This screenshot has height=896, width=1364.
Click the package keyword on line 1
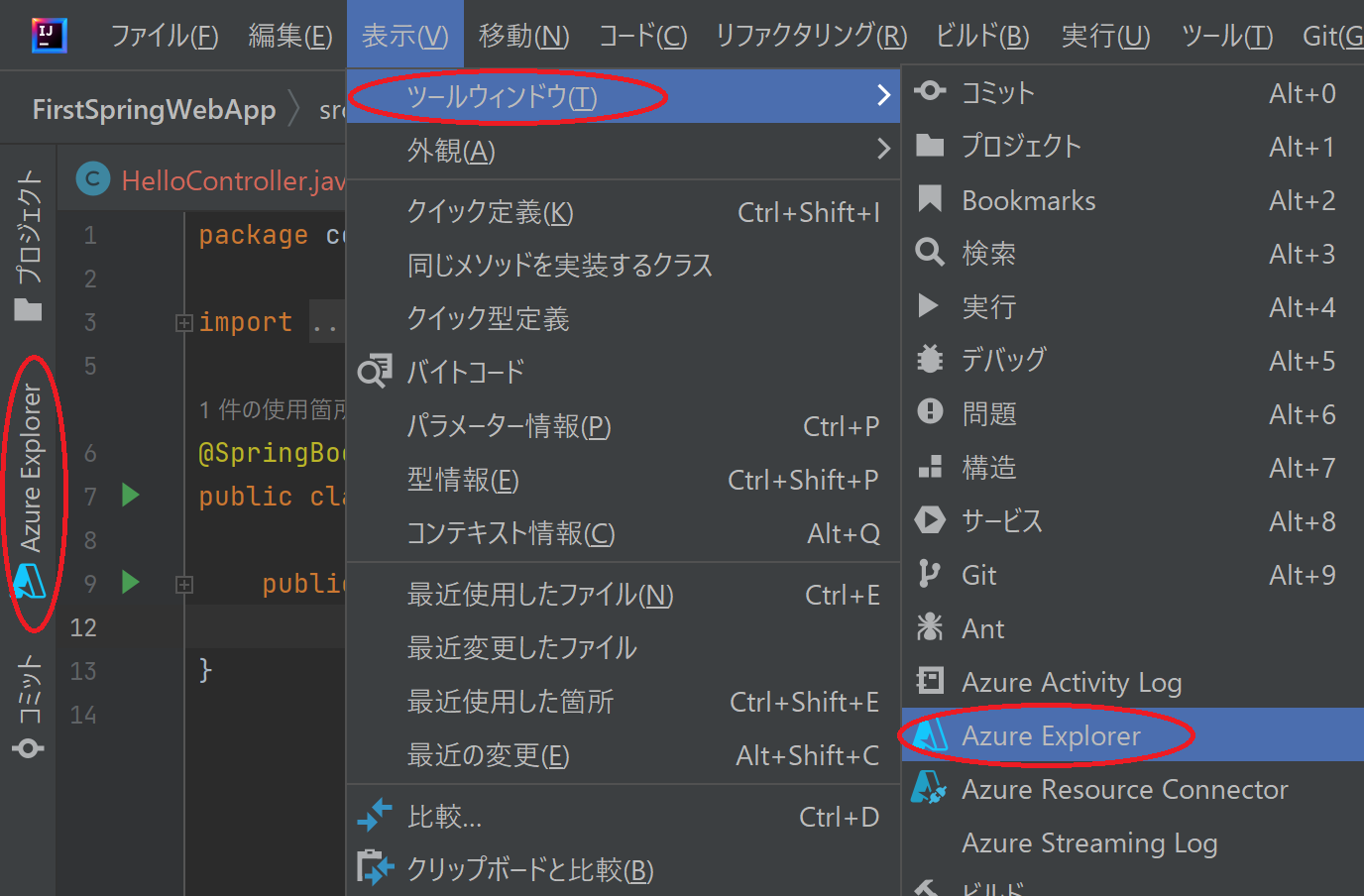[253, 235]
